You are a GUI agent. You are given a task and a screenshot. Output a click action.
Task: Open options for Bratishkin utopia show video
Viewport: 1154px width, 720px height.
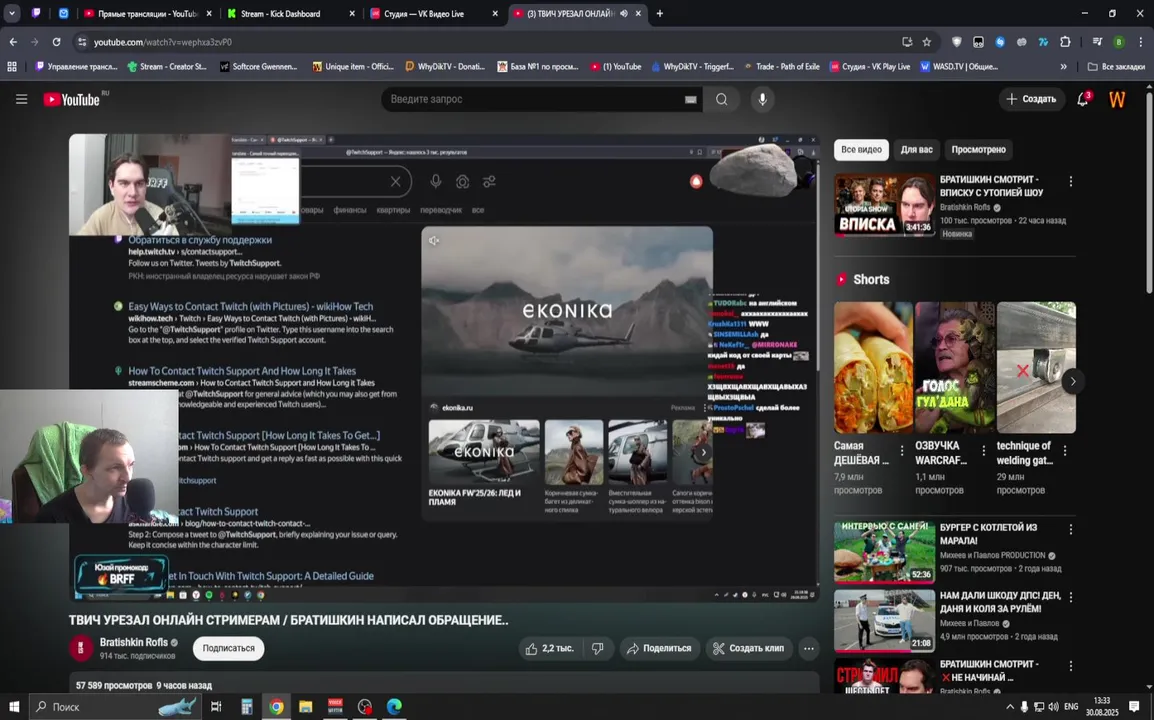point(1070,181)
